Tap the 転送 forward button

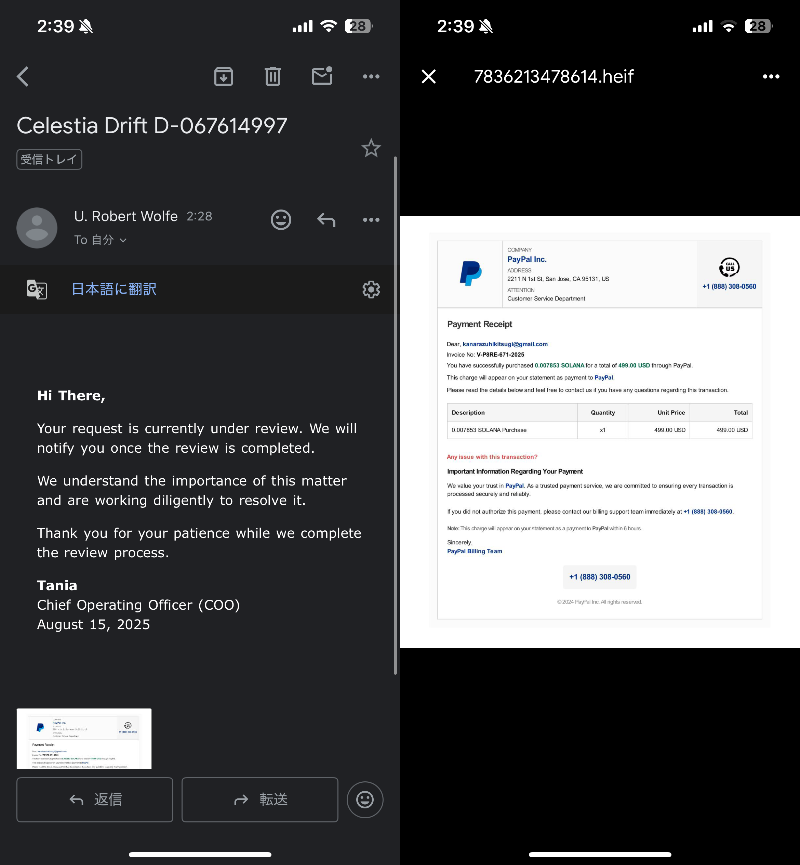coord(260,799)
